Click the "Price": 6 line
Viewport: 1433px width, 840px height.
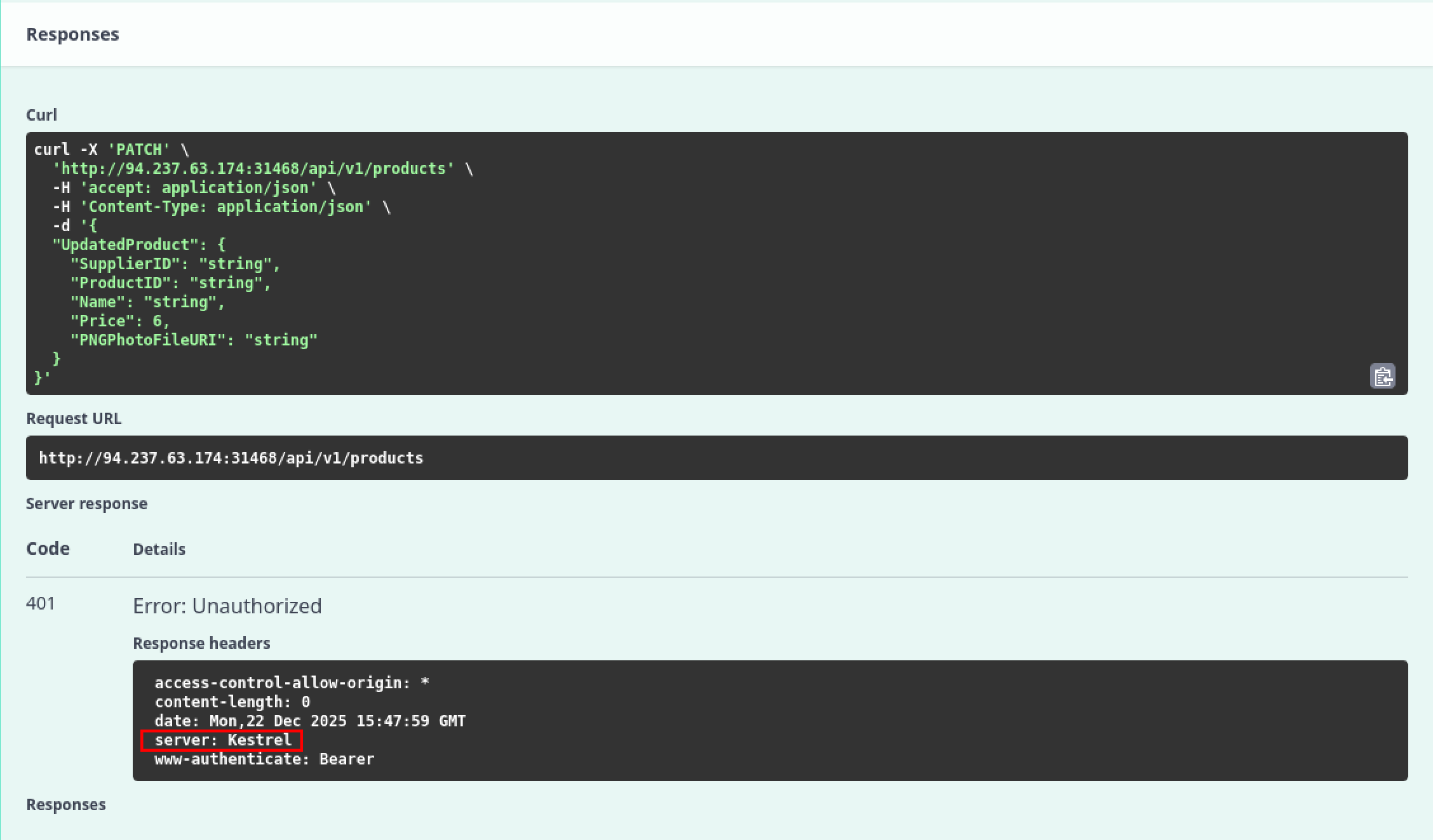click(121, 321)
